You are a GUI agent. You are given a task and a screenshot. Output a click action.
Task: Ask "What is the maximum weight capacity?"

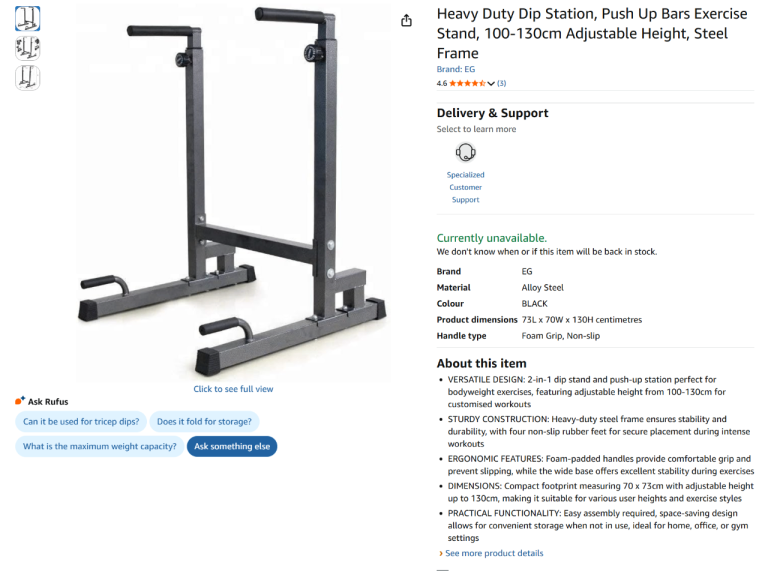(x=100, y=447)
